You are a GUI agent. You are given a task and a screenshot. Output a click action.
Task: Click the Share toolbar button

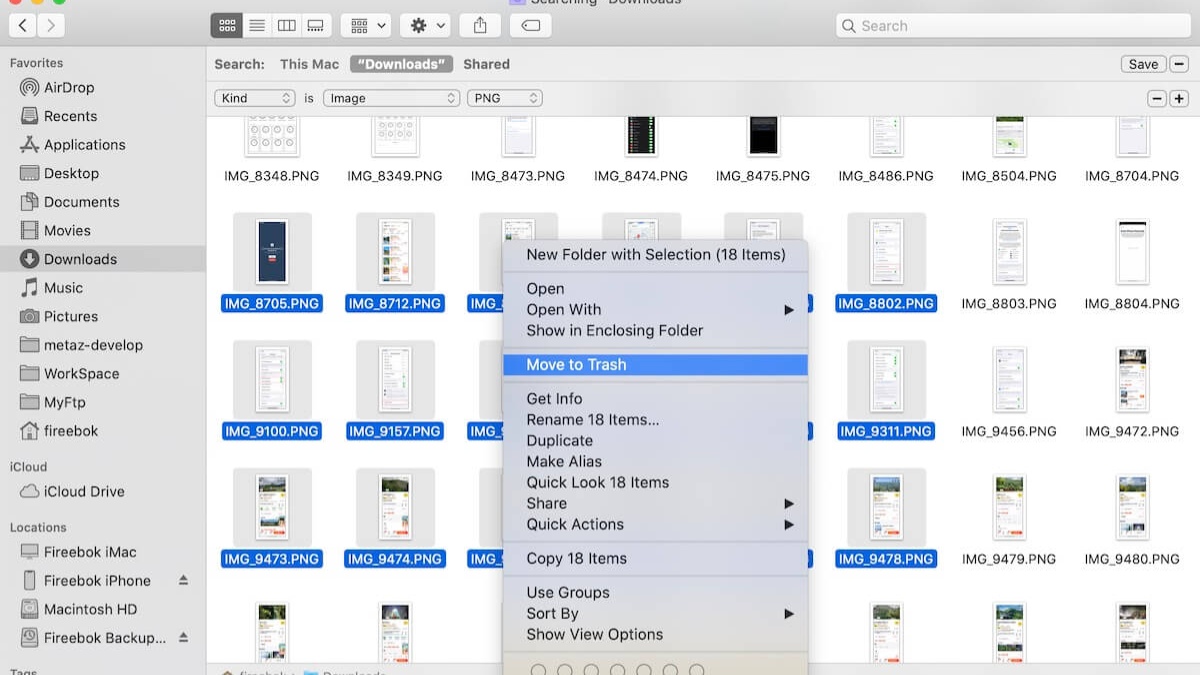[481, 25]
